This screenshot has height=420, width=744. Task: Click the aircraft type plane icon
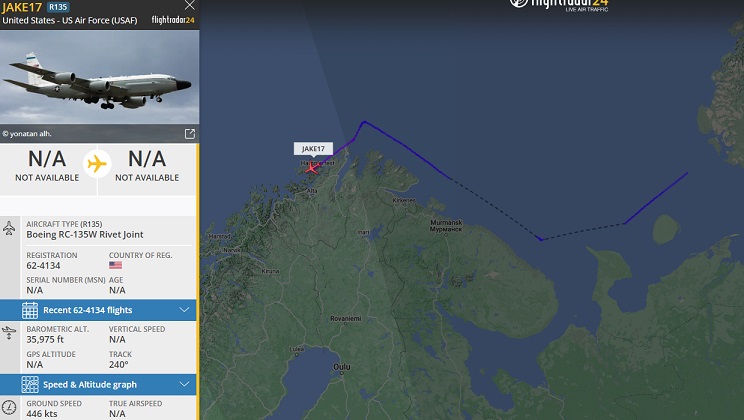[9, 228]
